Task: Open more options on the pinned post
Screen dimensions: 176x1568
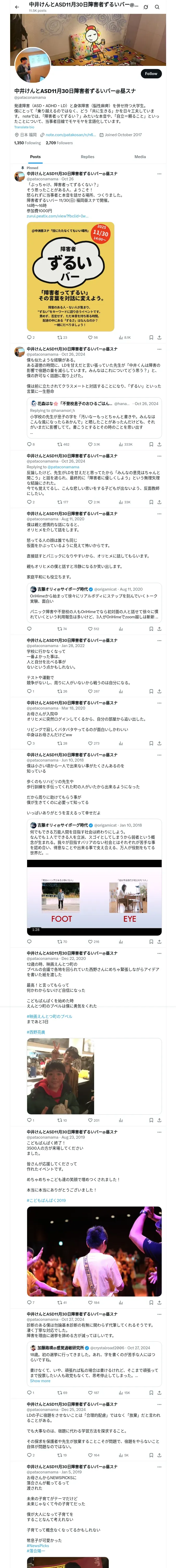Action: 159,174
